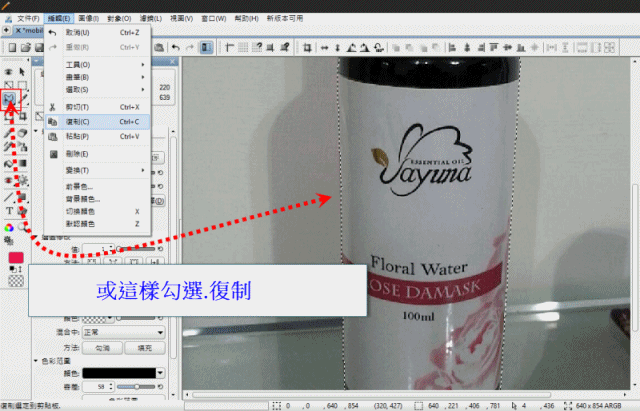This screenshot has height=411, width=640.
Task: Select the line drawing tool
Action: click(x=9, y=198)
